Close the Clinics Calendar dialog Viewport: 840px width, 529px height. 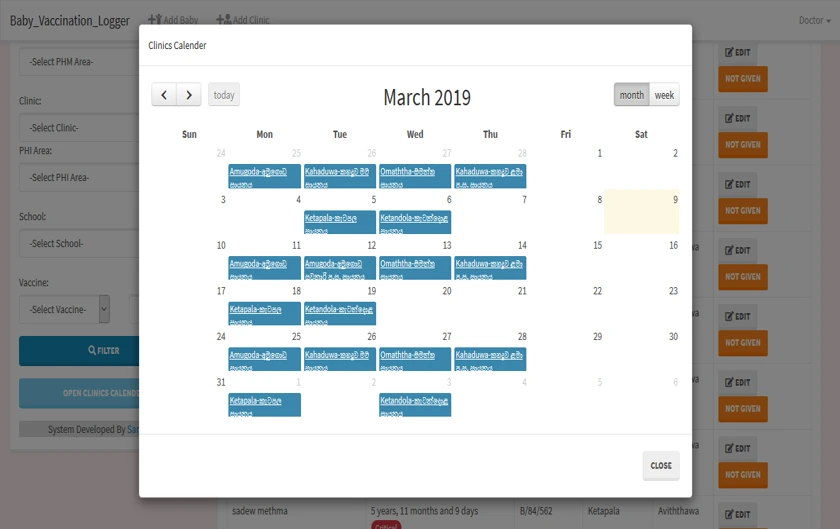660,465
